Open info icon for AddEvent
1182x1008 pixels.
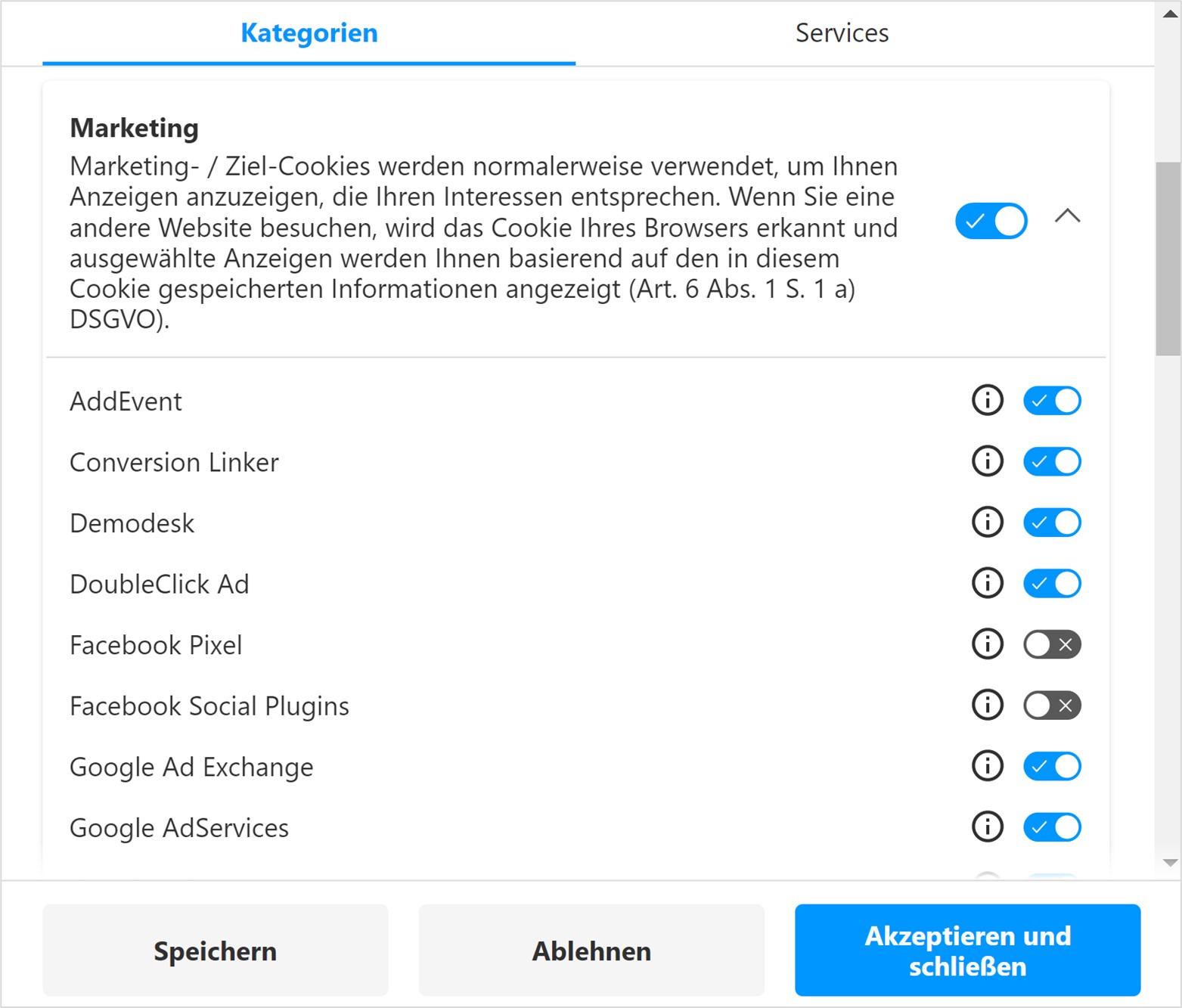pyautogui.click(x=987, y=401)
